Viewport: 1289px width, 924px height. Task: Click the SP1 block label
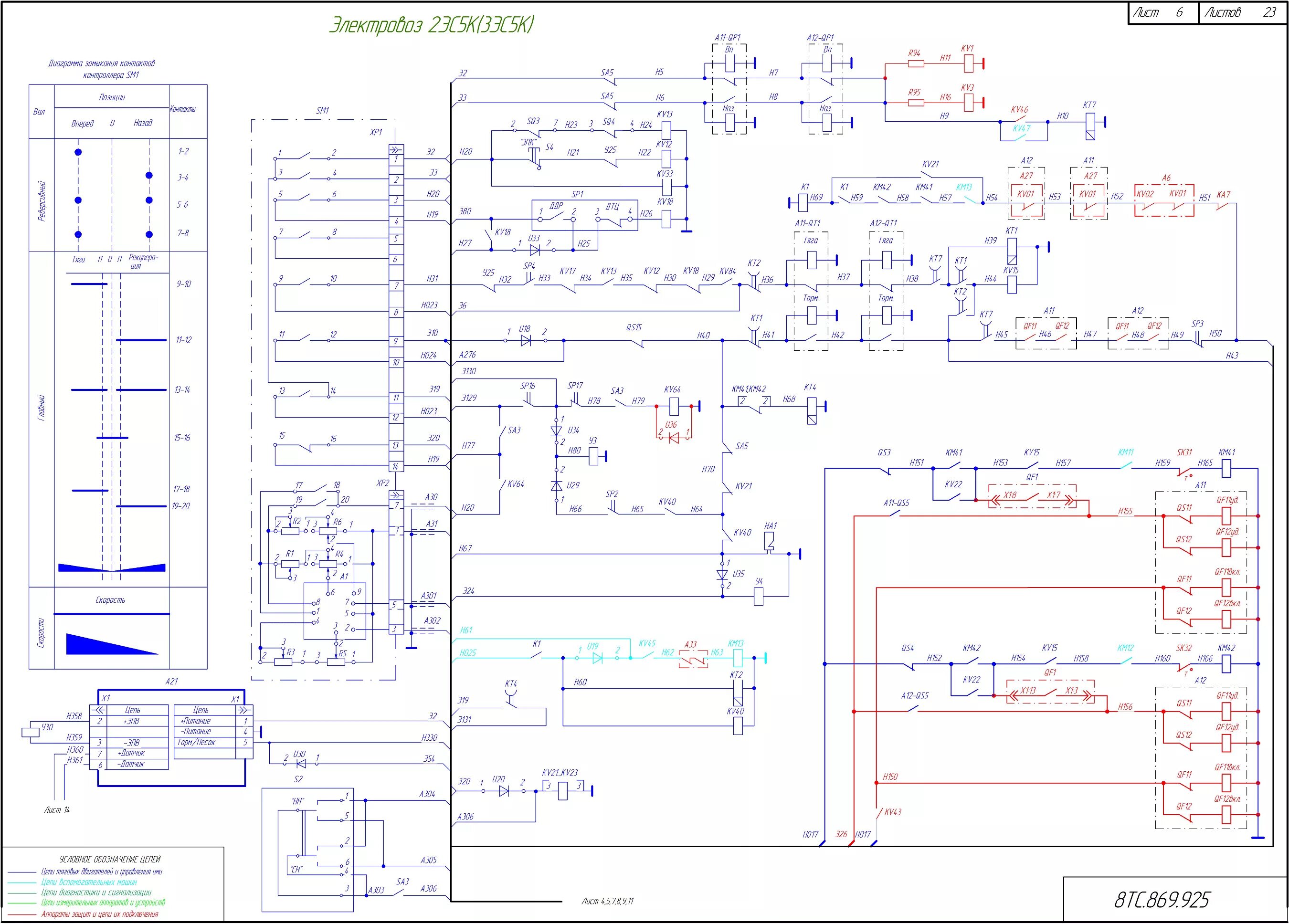point(578,194)
